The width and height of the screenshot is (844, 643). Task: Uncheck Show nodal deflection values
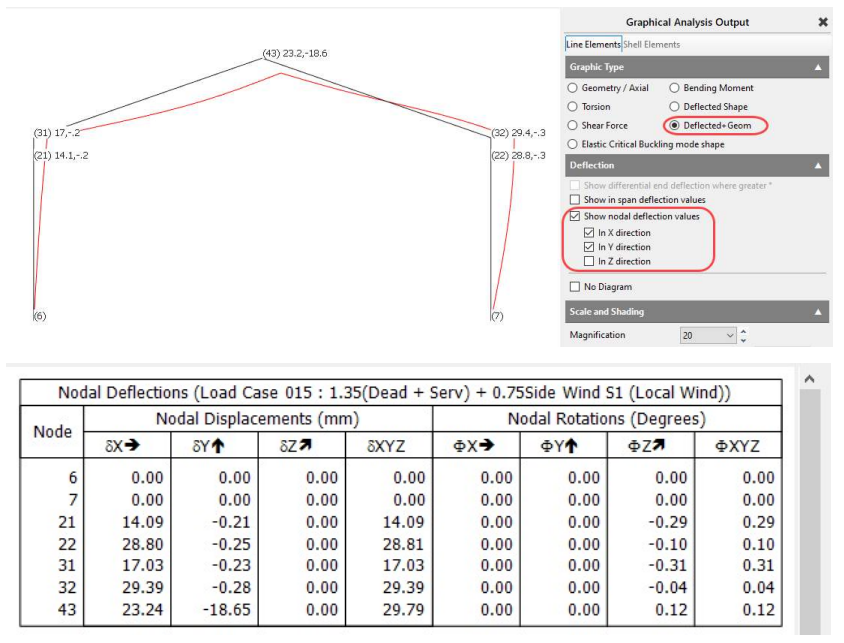click(x=575, y=217)
